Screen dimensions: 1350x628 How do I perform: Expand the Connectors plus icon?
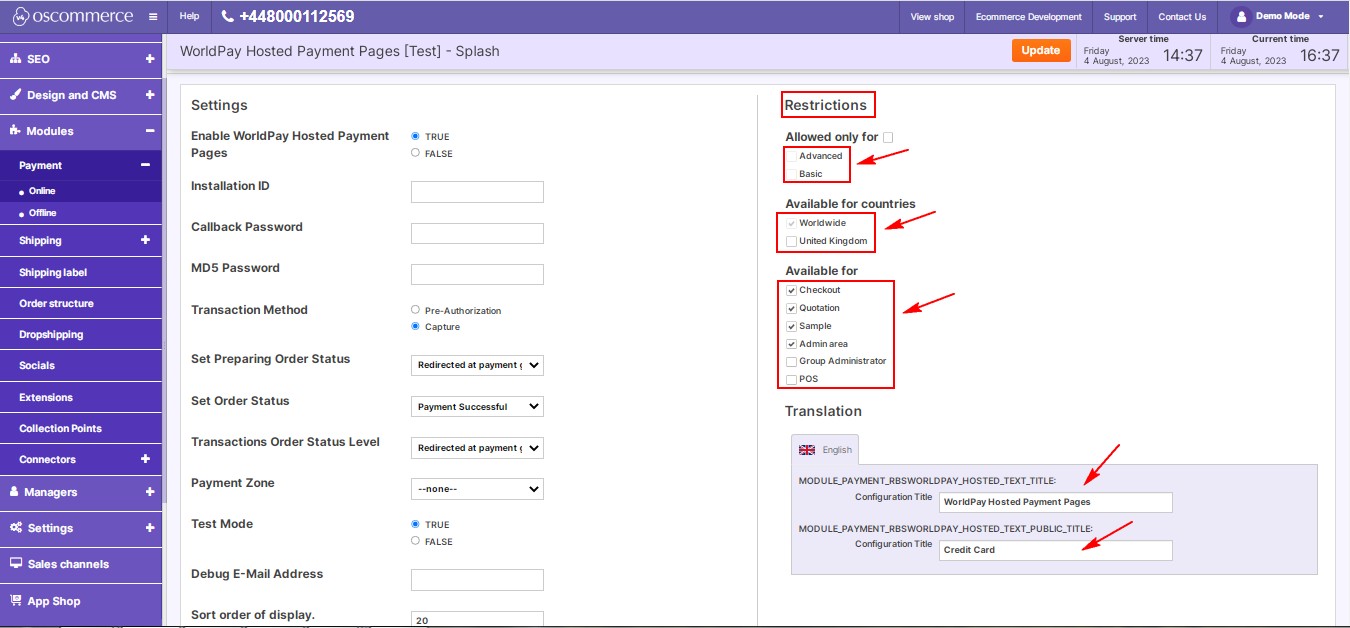coord(145,459)
